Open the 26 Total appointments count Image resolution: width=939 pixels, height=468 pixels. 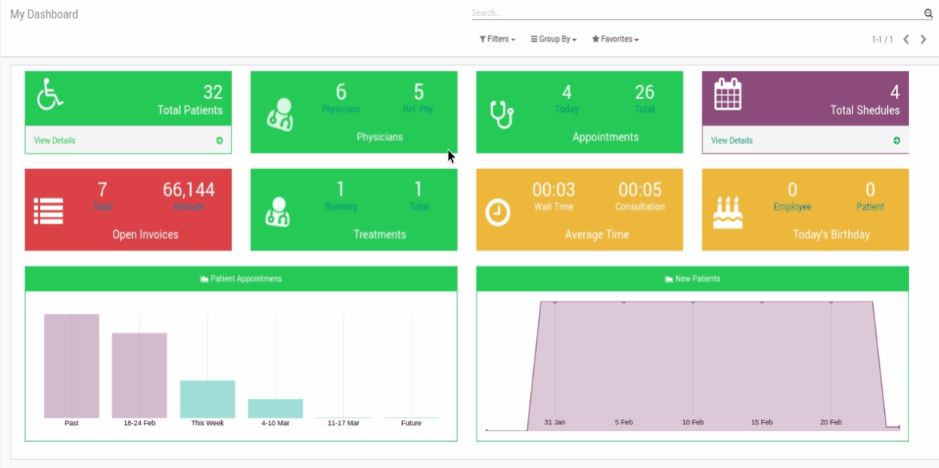click(644, 92)
